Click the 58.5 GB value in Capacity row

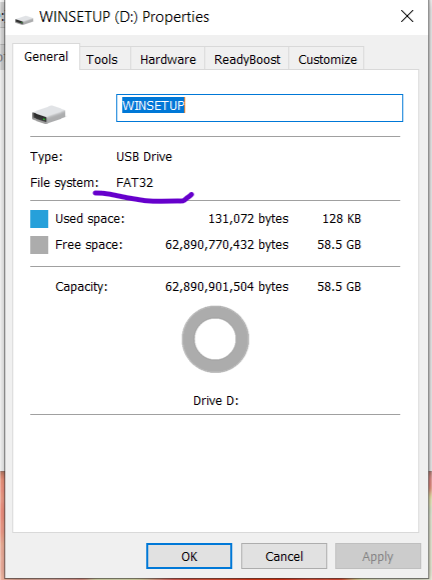click(339, 287)
